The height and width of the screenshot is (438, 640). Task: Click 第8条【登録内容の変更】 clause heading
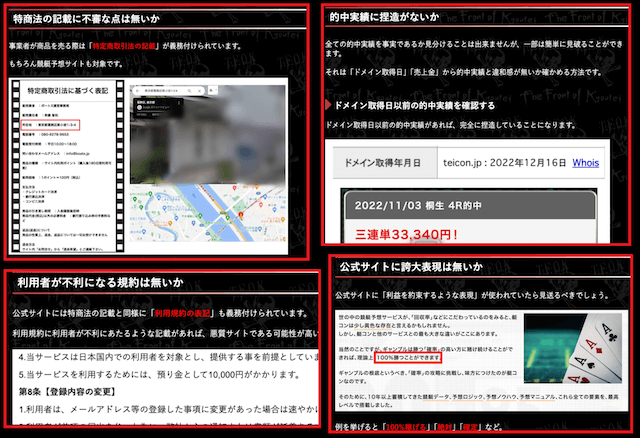68,392
